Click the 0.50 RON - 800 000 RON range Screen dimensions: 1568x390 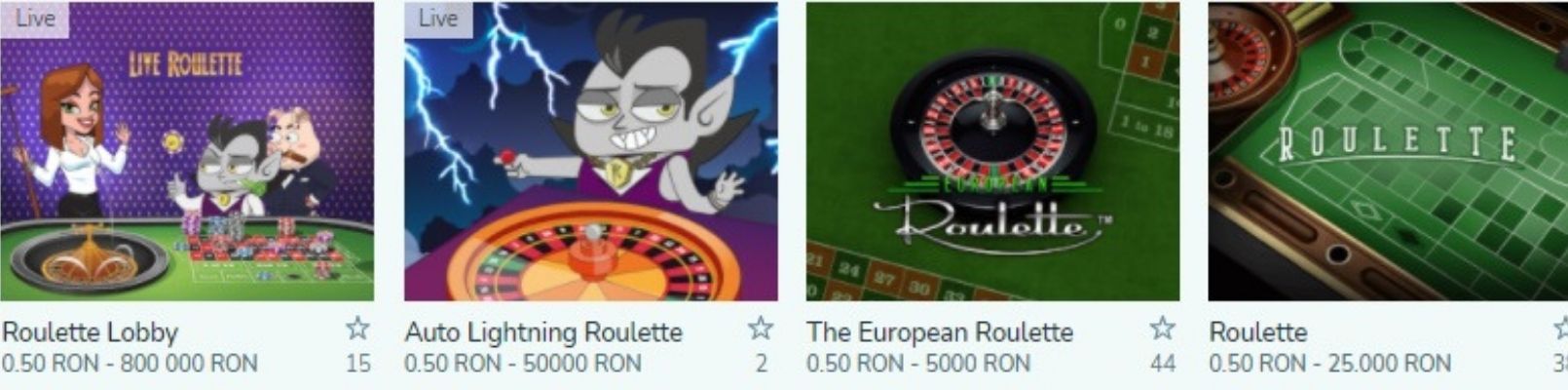click(x=130, y=364)
